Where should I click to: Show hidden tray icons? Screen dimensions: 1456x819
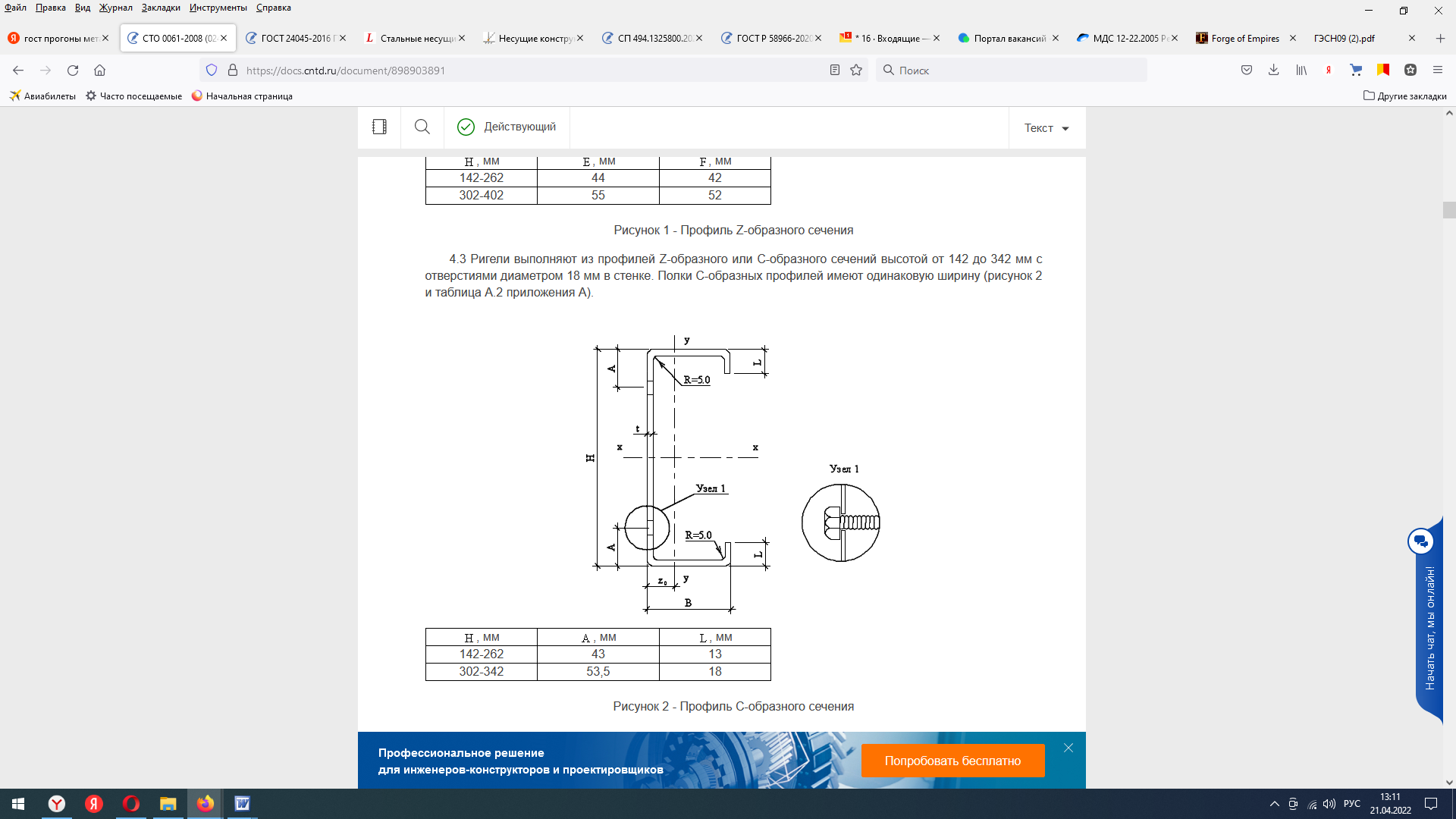1275,804
